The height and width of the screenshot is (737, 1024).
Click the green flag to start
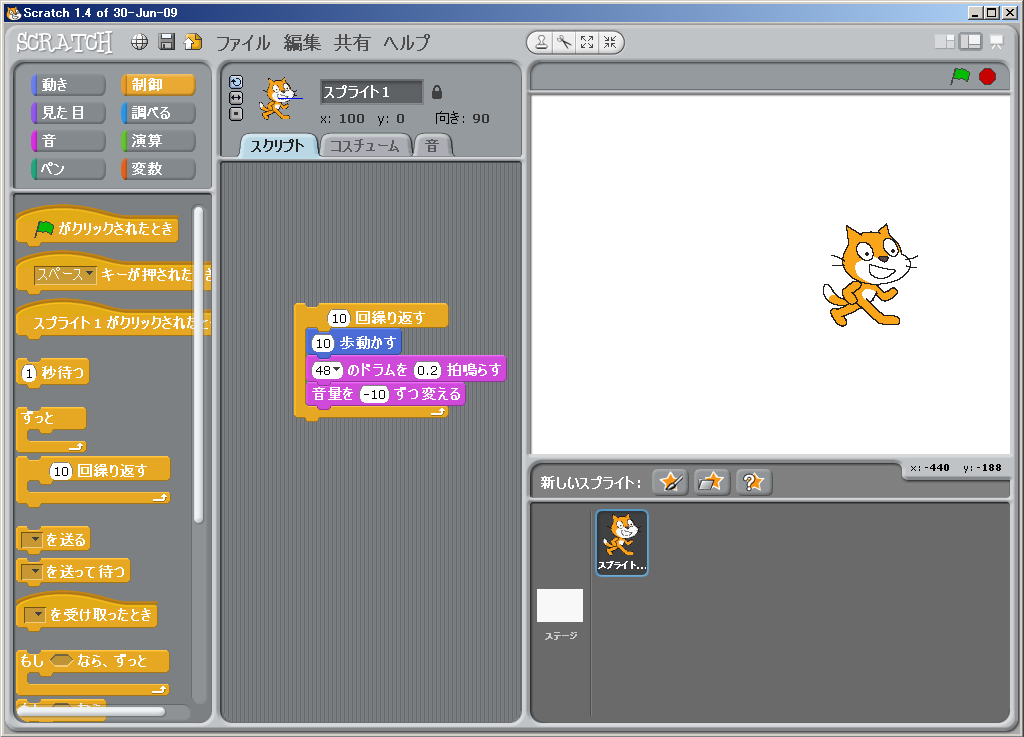click(x=960, y=76)
